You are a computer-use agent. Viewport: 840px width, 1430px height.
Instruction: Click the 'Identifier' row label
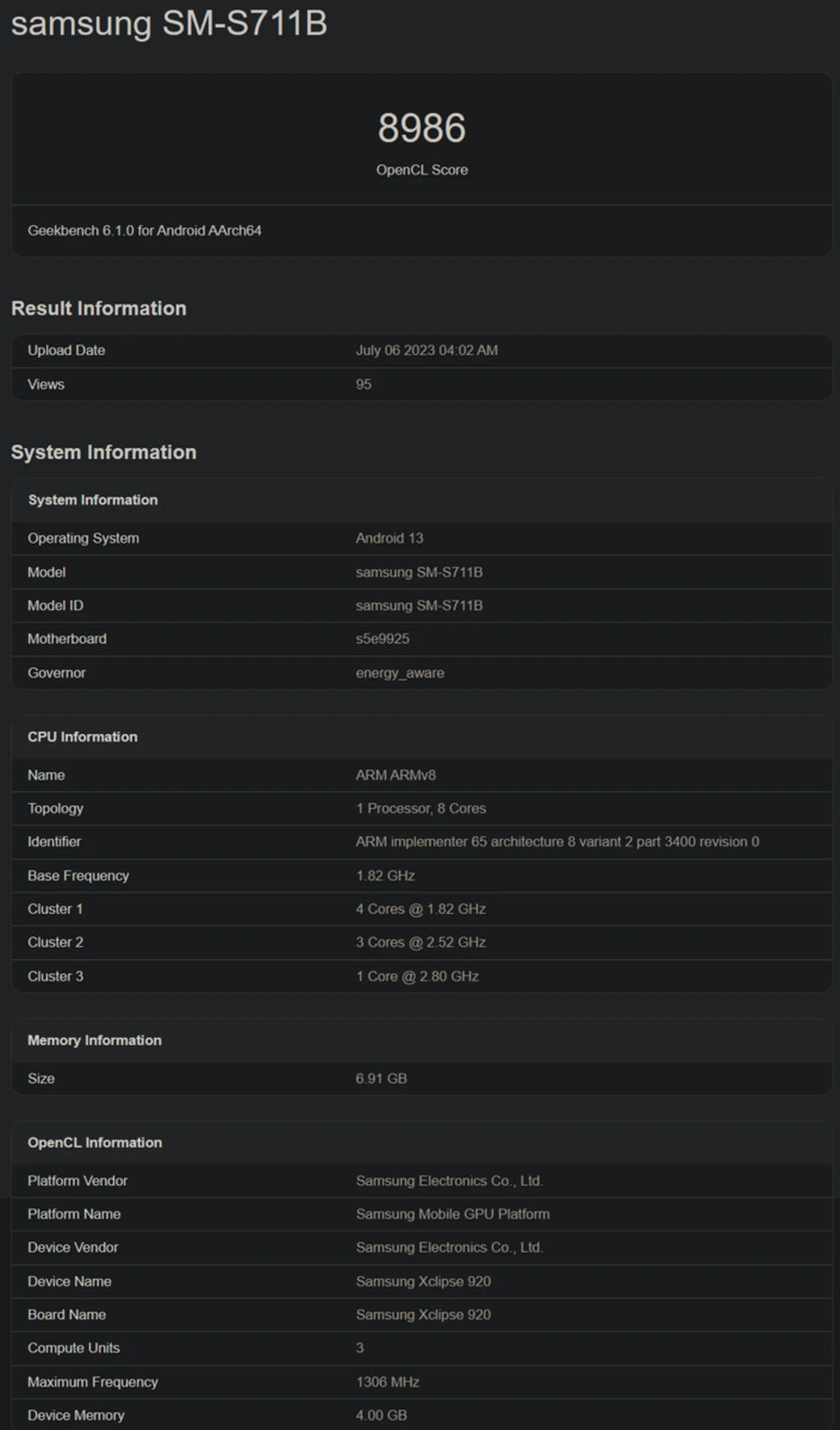coord(54,842)
